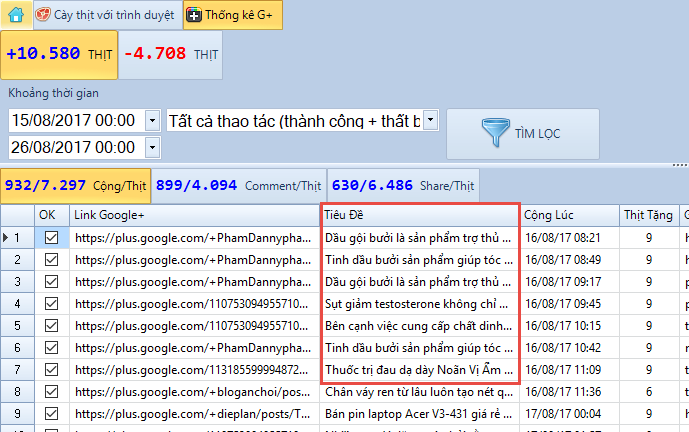
Task: Click the funnel filter icon
Action: point(495,132)
